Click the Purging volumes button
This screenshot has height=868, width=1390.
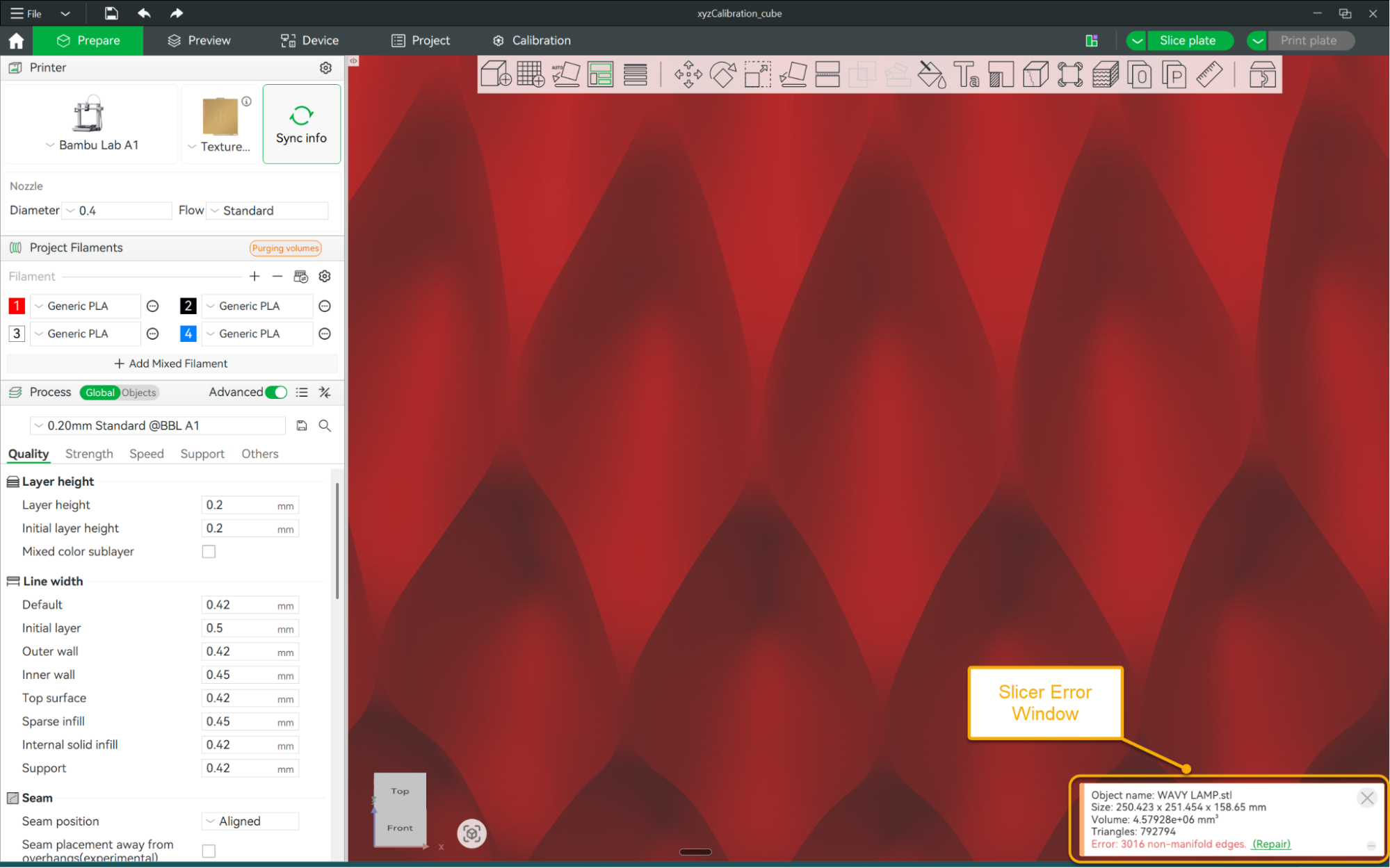pos(285,248)
